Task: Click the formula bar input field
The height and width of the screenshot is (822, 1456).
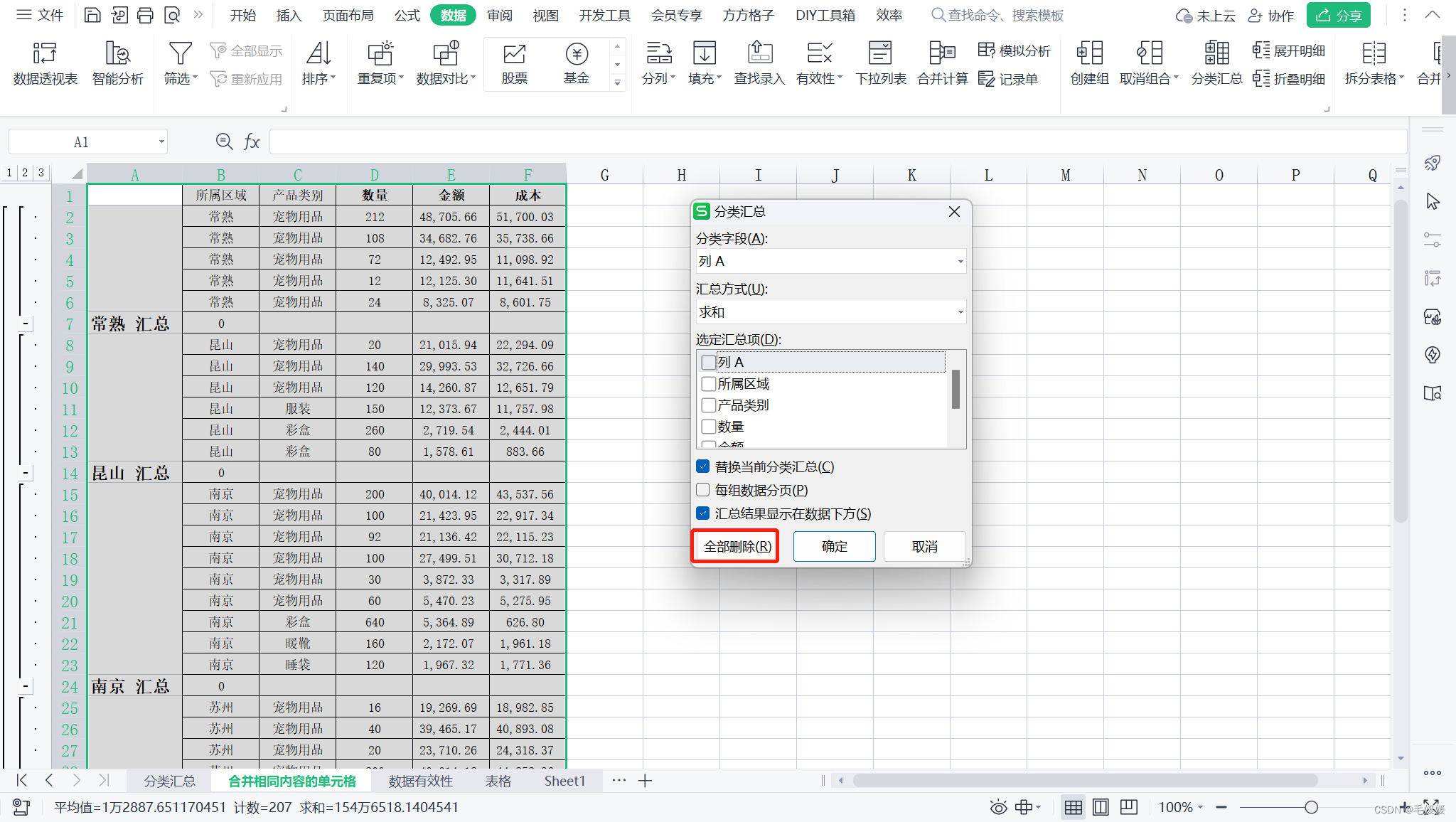Action: pos(837,142)
